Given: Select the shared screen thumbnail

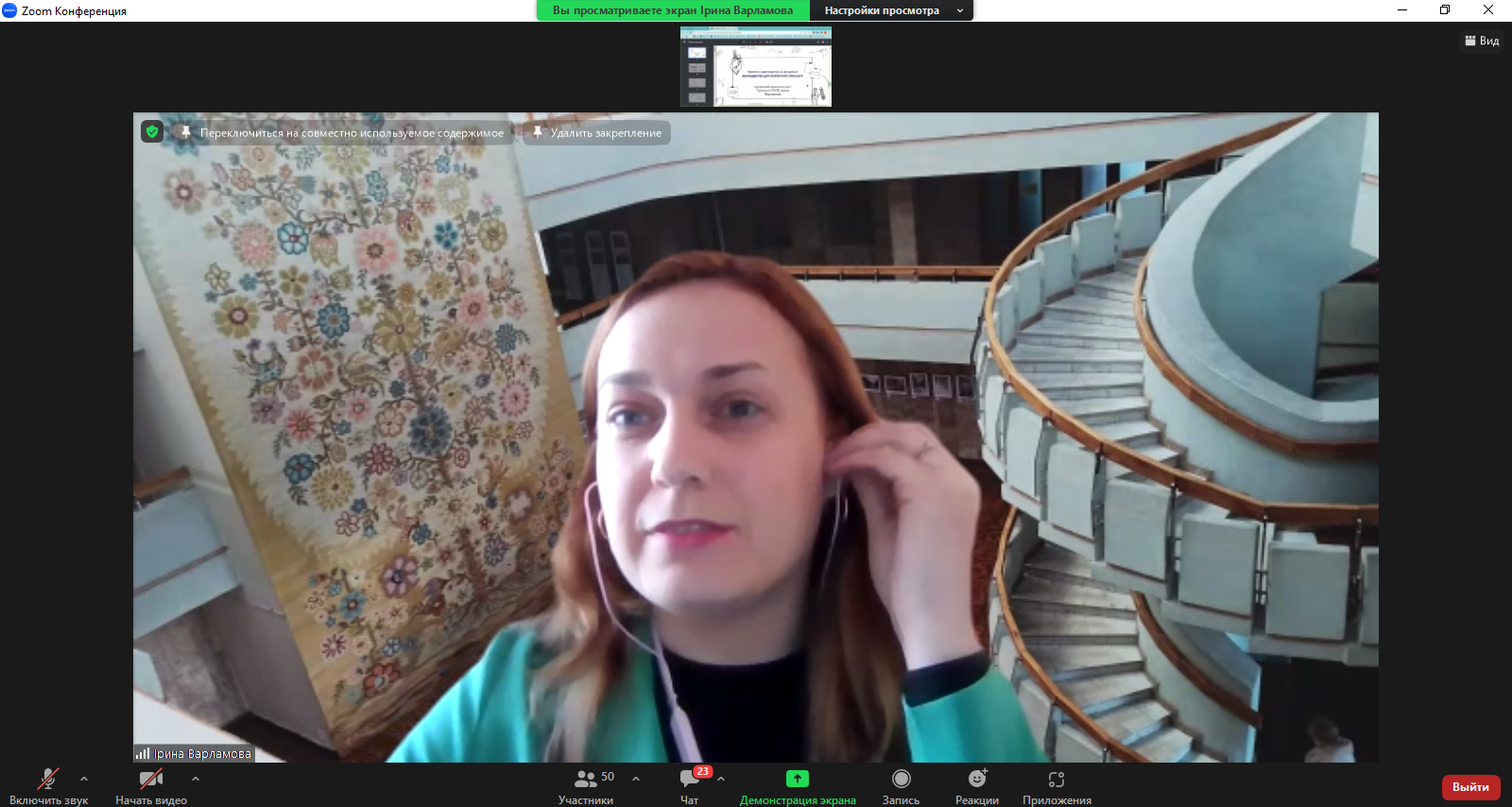Looking at the screenshot, I should 756,66.
